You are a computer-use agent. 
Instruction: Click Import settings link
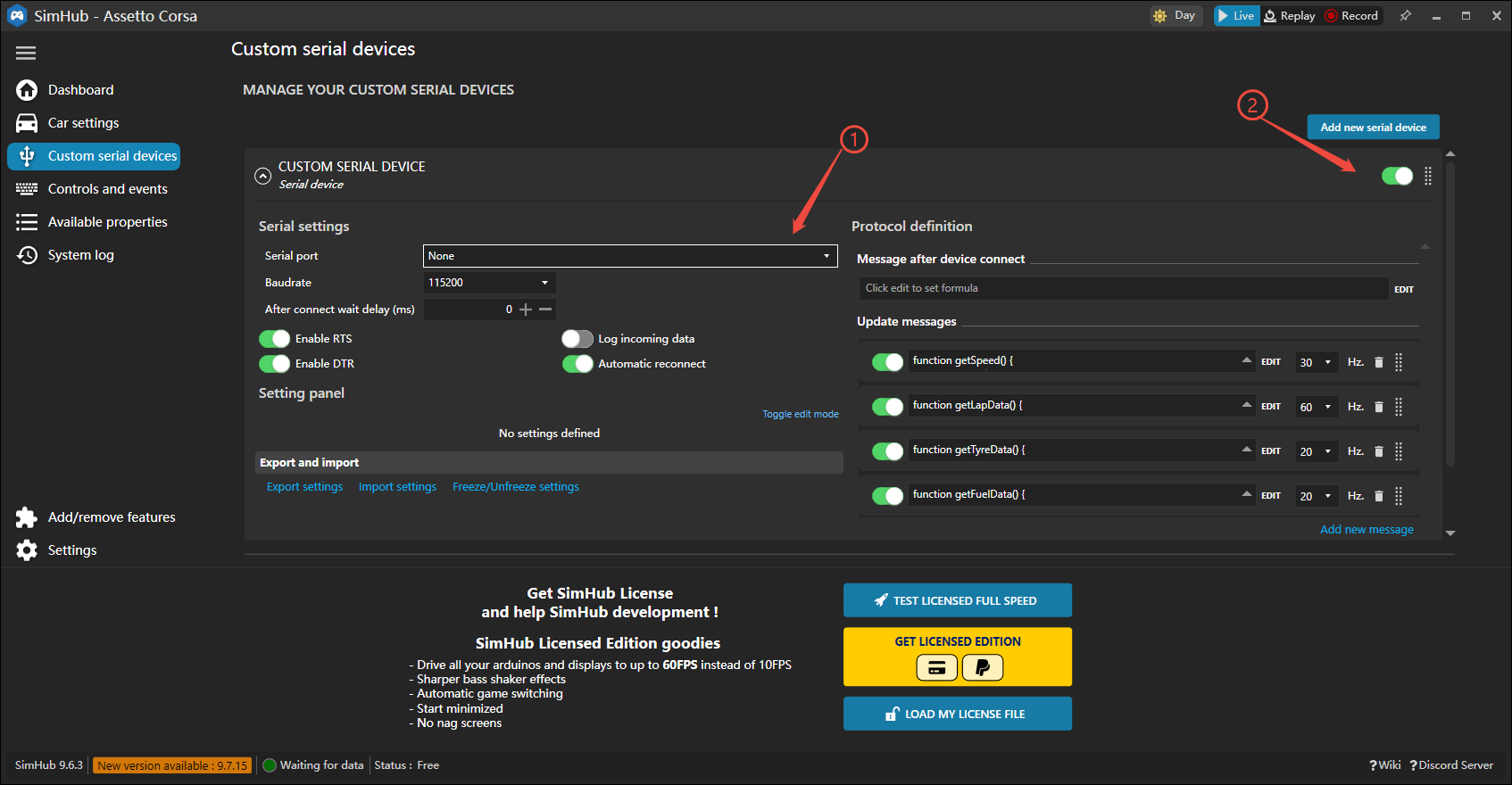point(397,487)
